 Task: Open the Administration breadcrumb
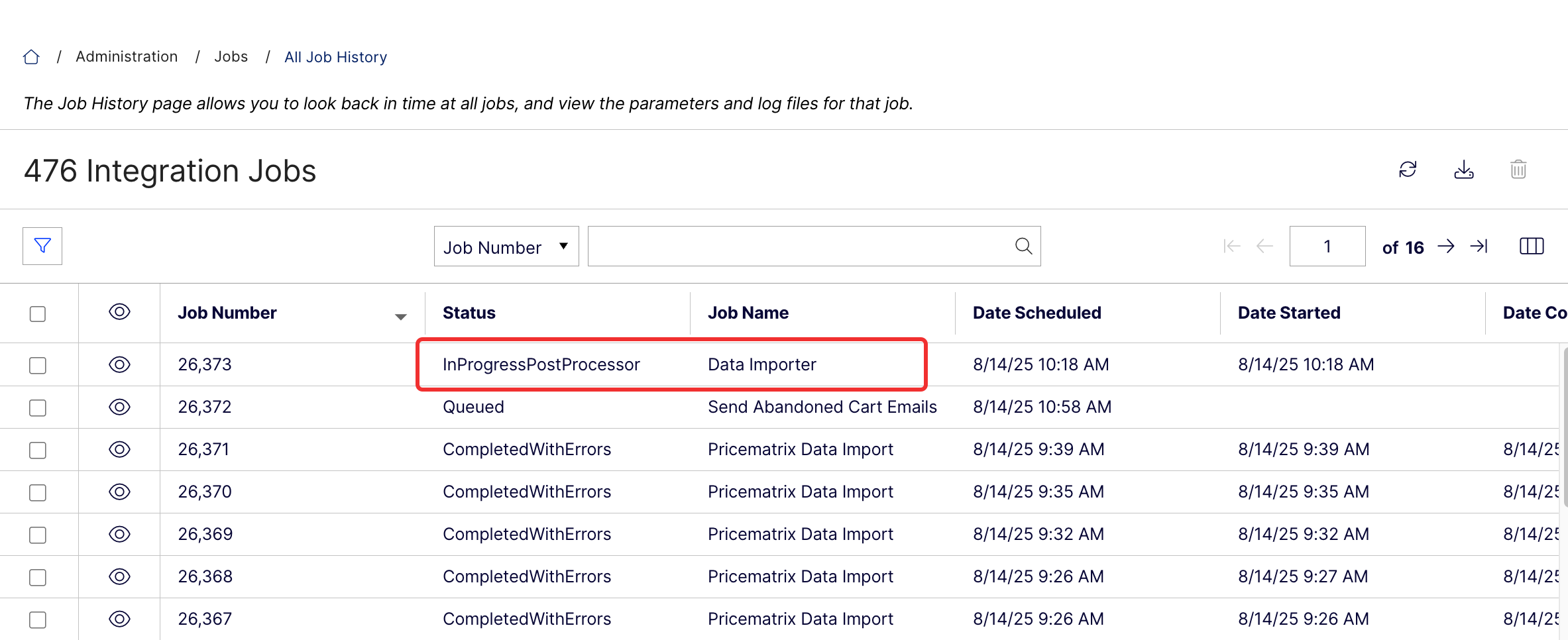click(x=127, y=57)
